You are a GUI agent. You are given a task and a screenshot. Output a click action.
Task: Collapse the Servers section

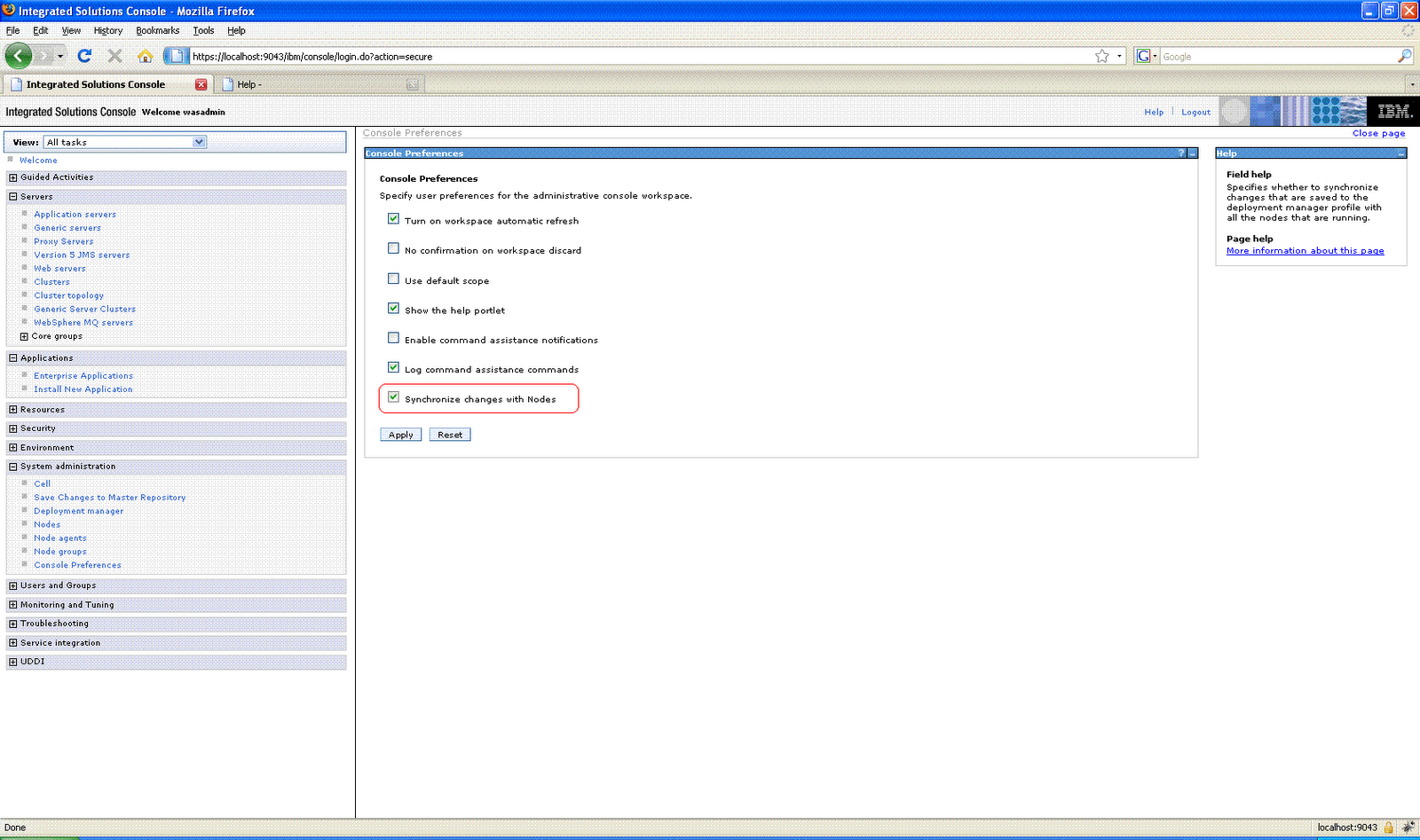point(13,197)
